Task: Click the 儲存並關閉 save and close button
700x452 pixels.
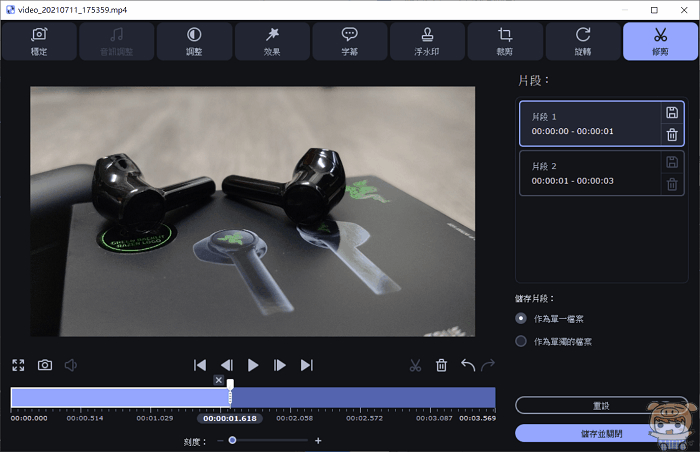Action: pos(601,433)
